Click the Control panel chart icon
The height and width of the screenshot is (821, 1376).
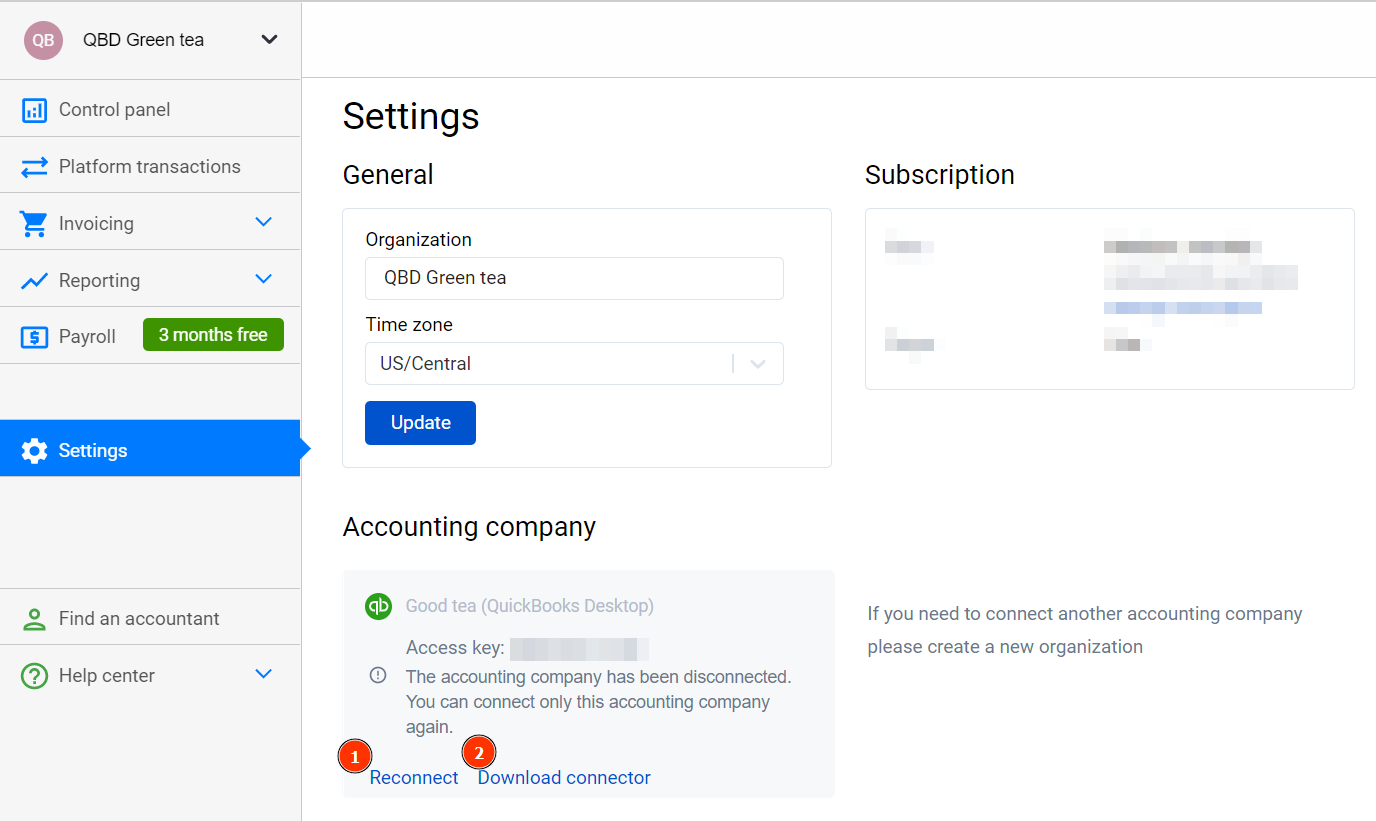34,110
